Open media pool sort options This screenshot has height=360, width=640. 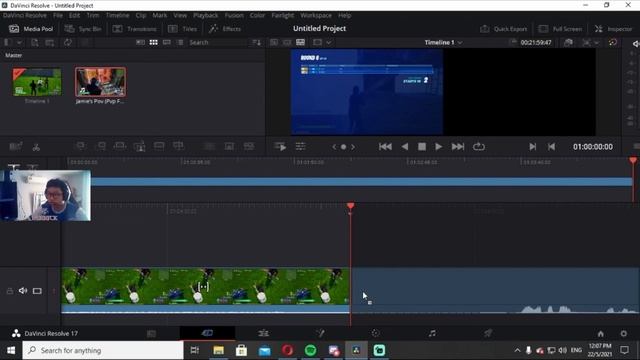coord(256,42)
